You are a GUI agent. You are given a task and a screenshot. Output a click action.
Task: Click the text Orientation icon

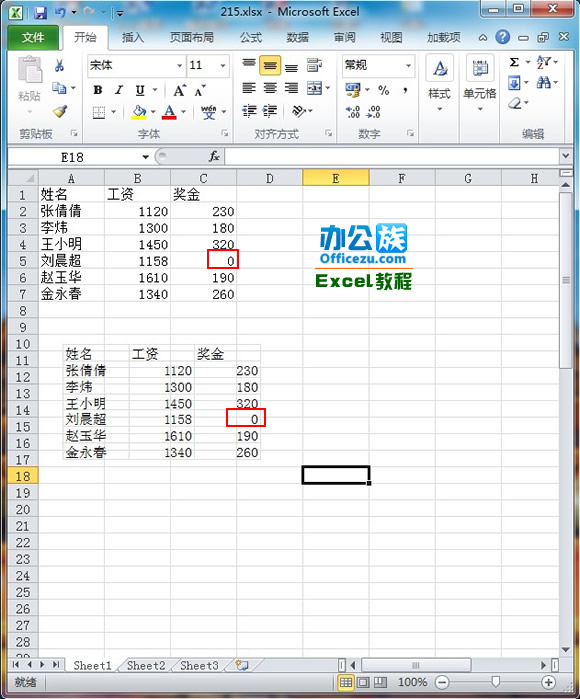299,111
